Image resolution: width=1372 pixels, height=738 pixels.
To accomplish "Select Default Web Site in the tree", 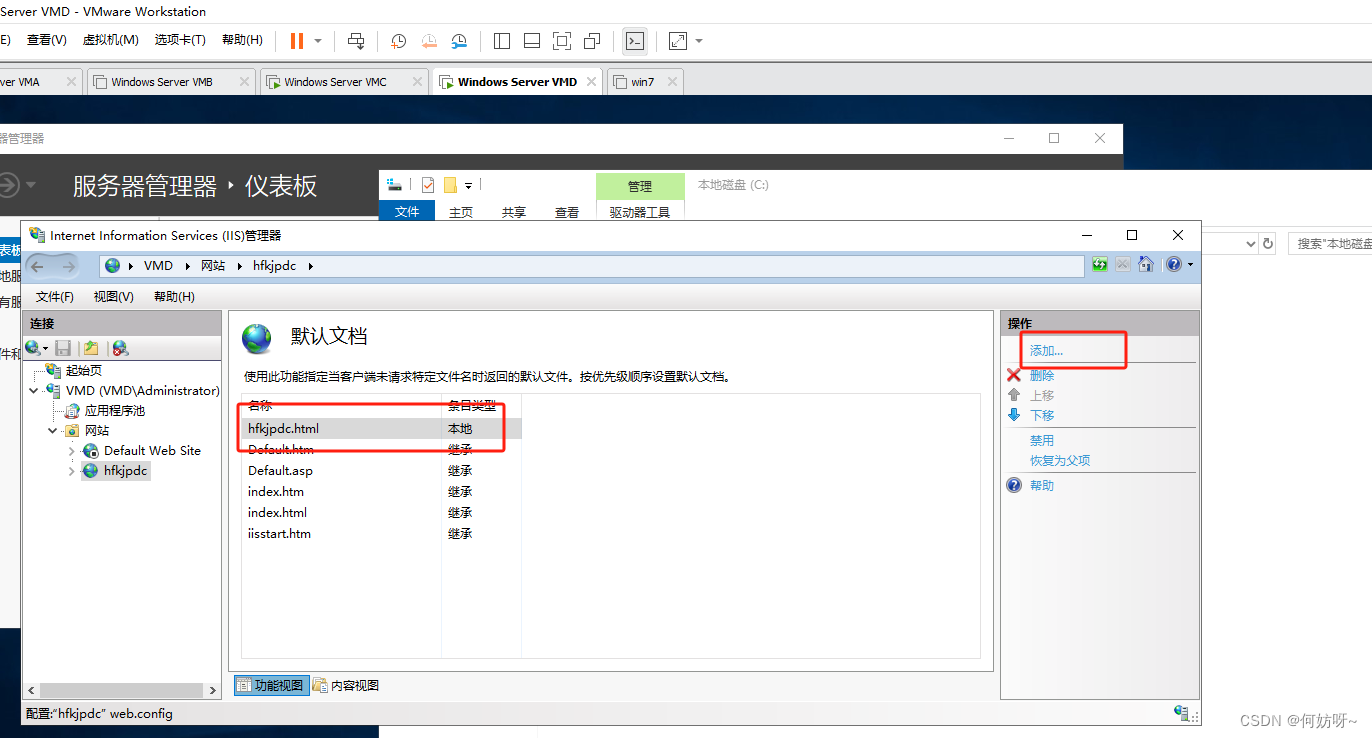I will click(152, 451).
